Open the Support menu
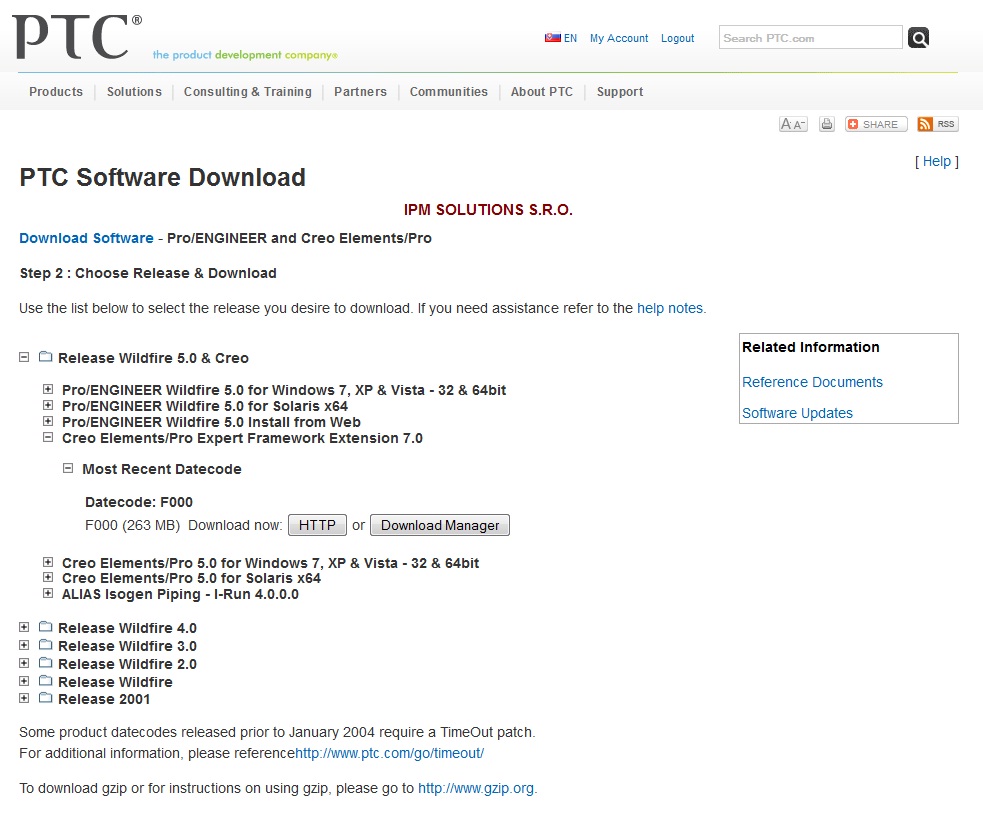Screen dimensions: 983x815 [620, 92]
